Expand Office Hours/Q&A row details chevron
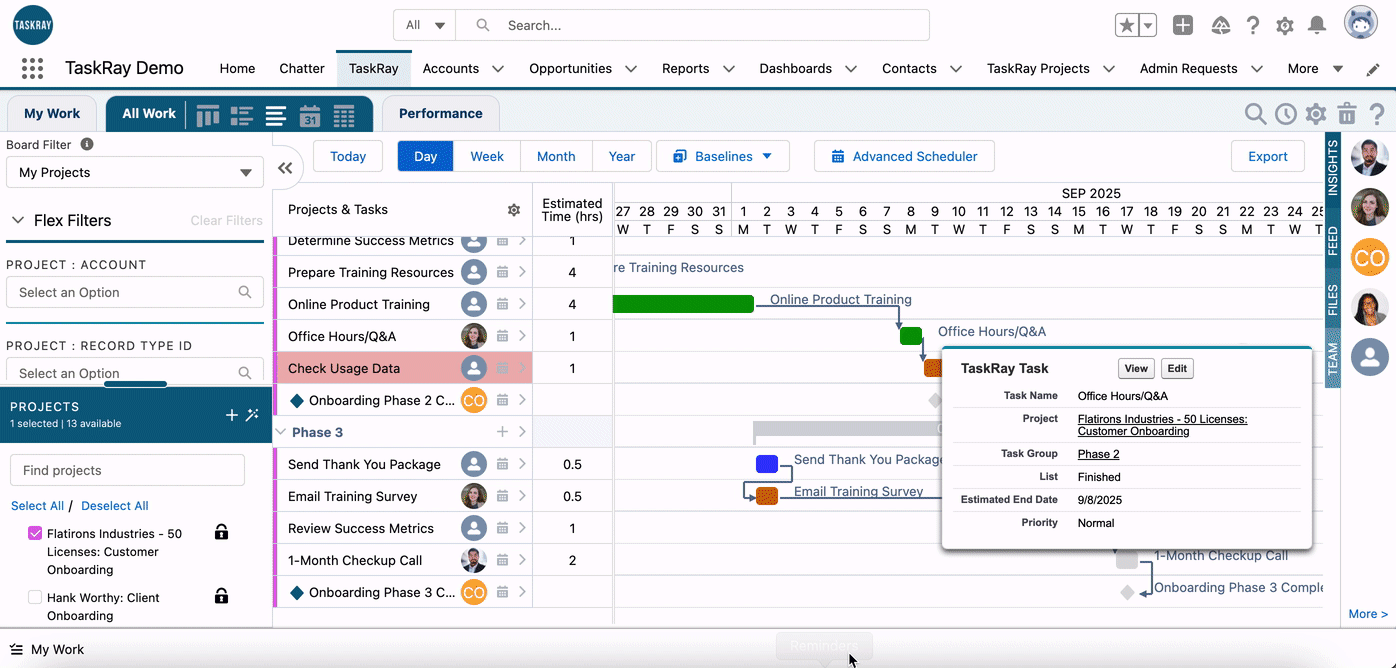Viewport: 1396px width, 668px height. pos(522,336)
